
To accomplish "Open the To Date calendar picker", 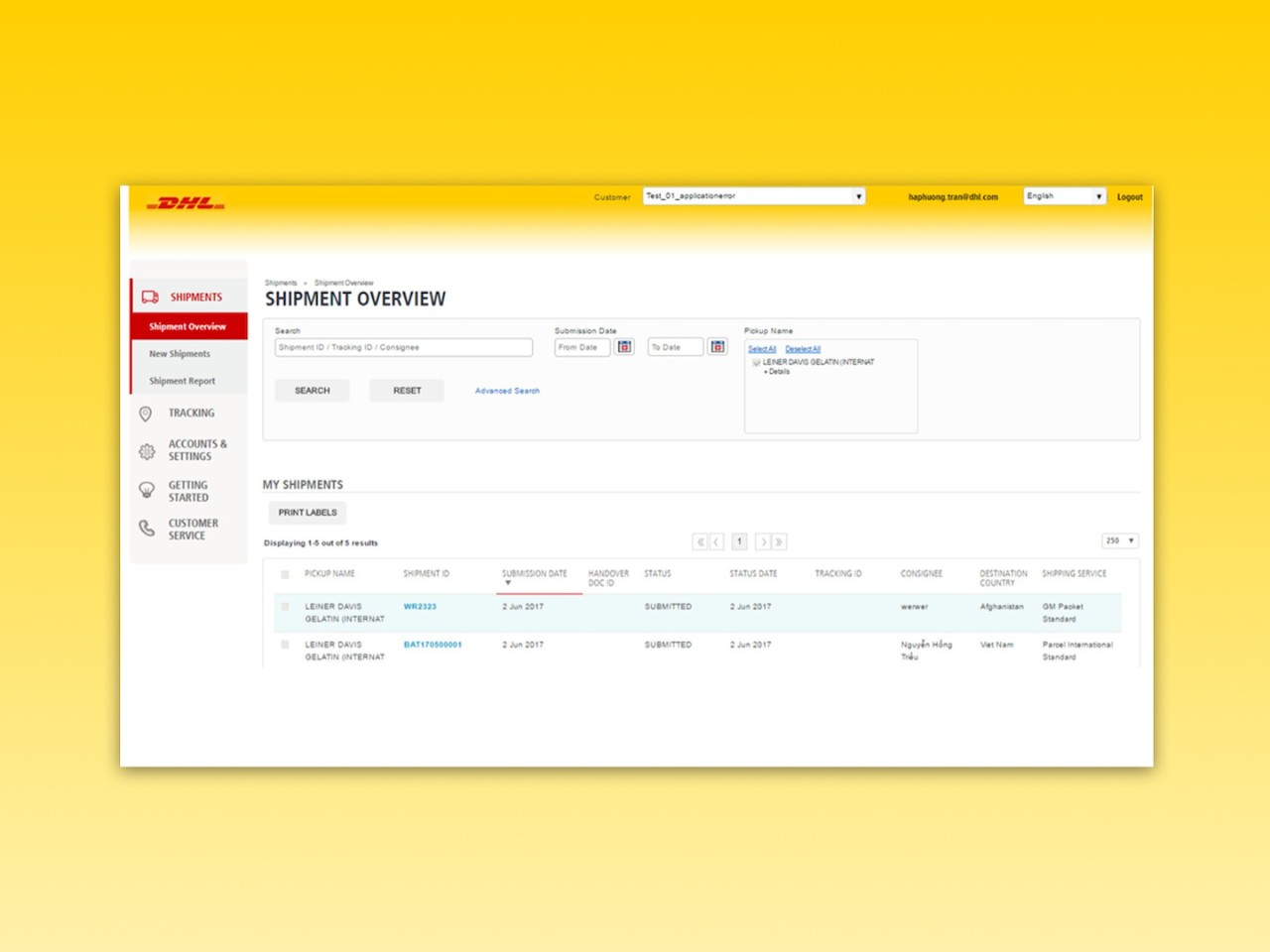I will [717, 347].
